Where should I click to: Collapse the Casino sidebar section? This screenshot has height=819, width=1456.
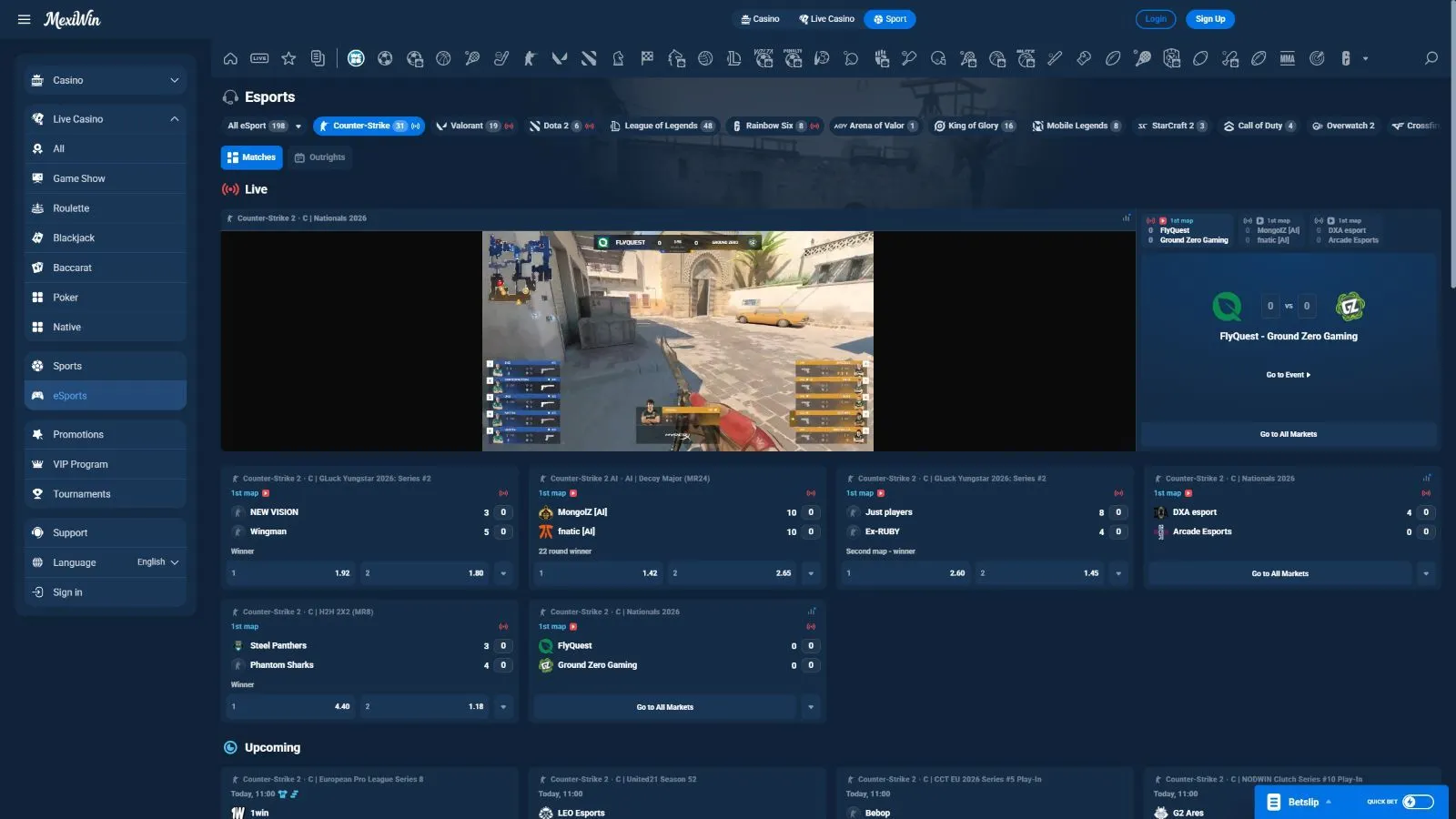[174, 80]
